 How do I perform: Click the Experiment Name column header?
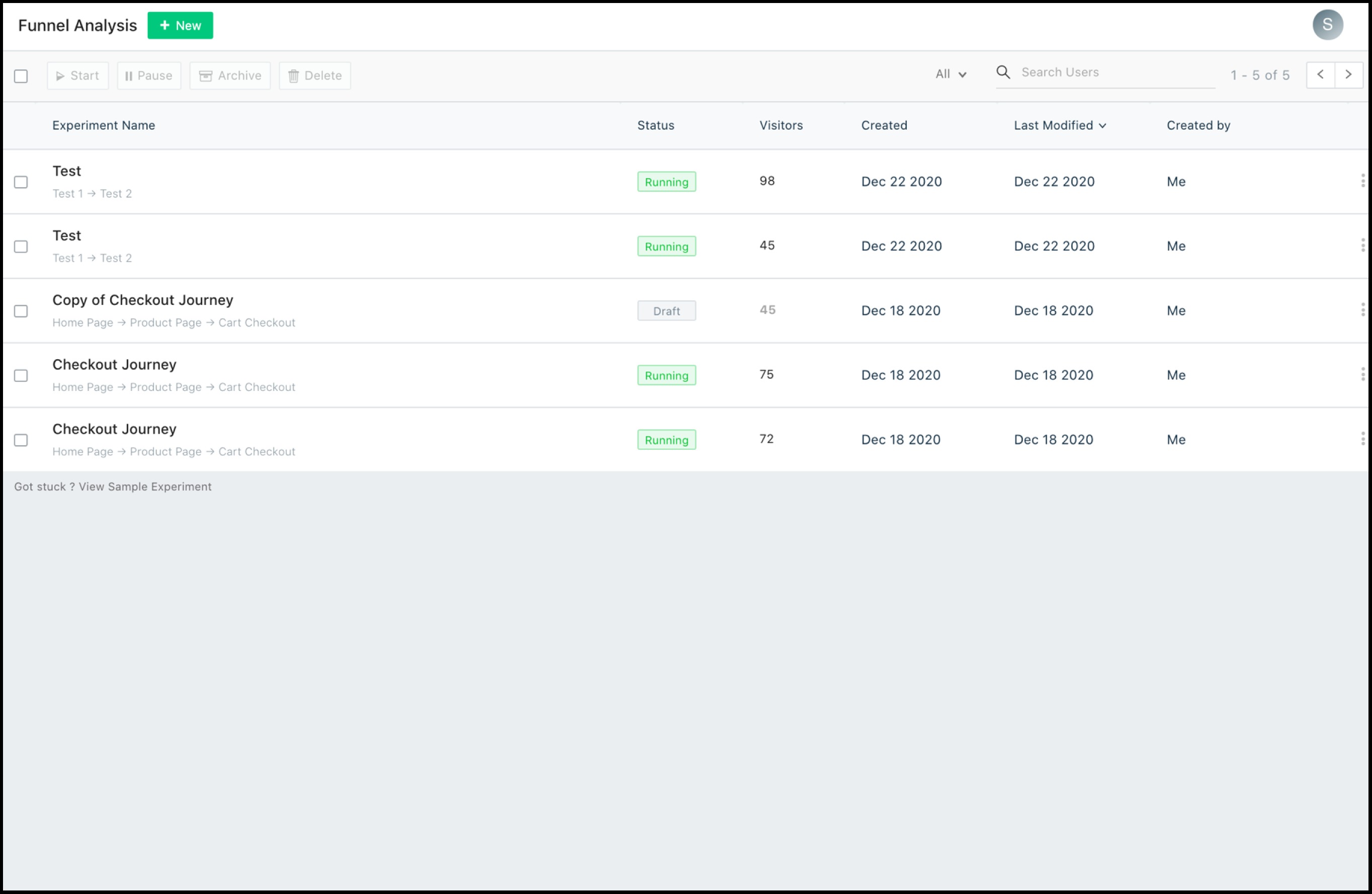[104, 126]
